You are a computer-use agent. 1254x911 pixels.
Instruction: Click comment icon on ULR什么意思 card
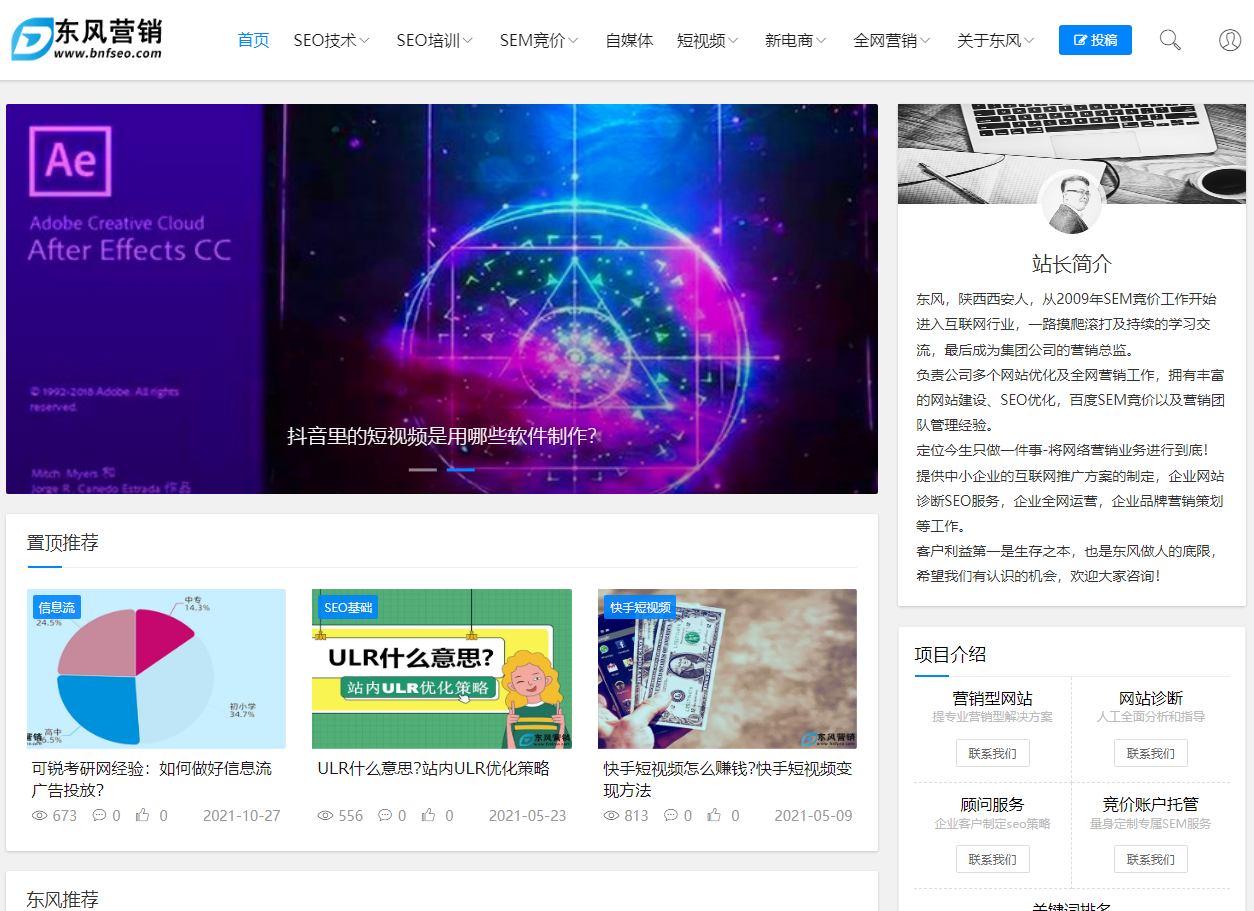[386, 815]
